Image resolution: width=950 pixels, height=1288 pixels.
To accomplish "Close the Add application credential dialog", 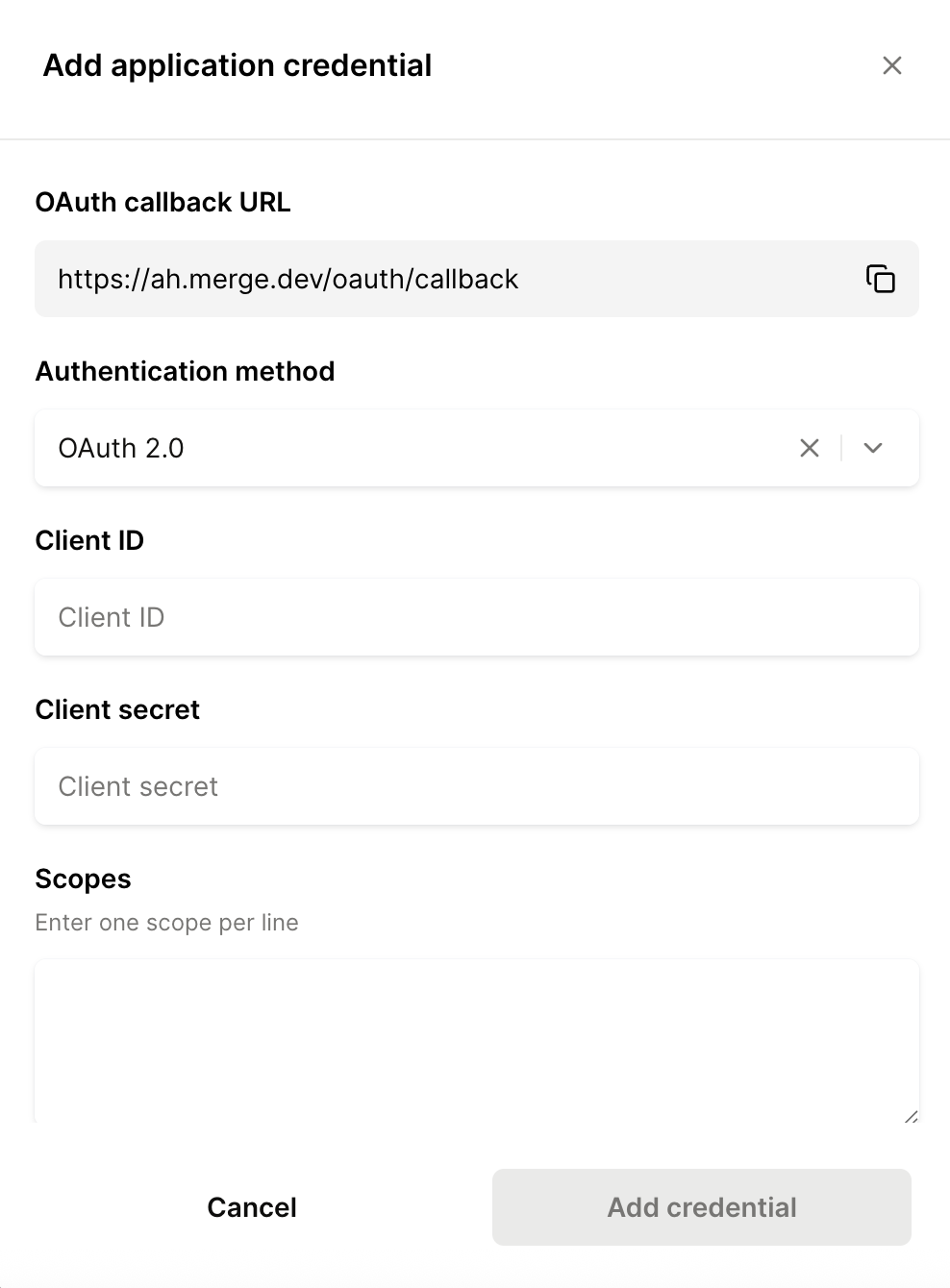I will tap(892, 65).
